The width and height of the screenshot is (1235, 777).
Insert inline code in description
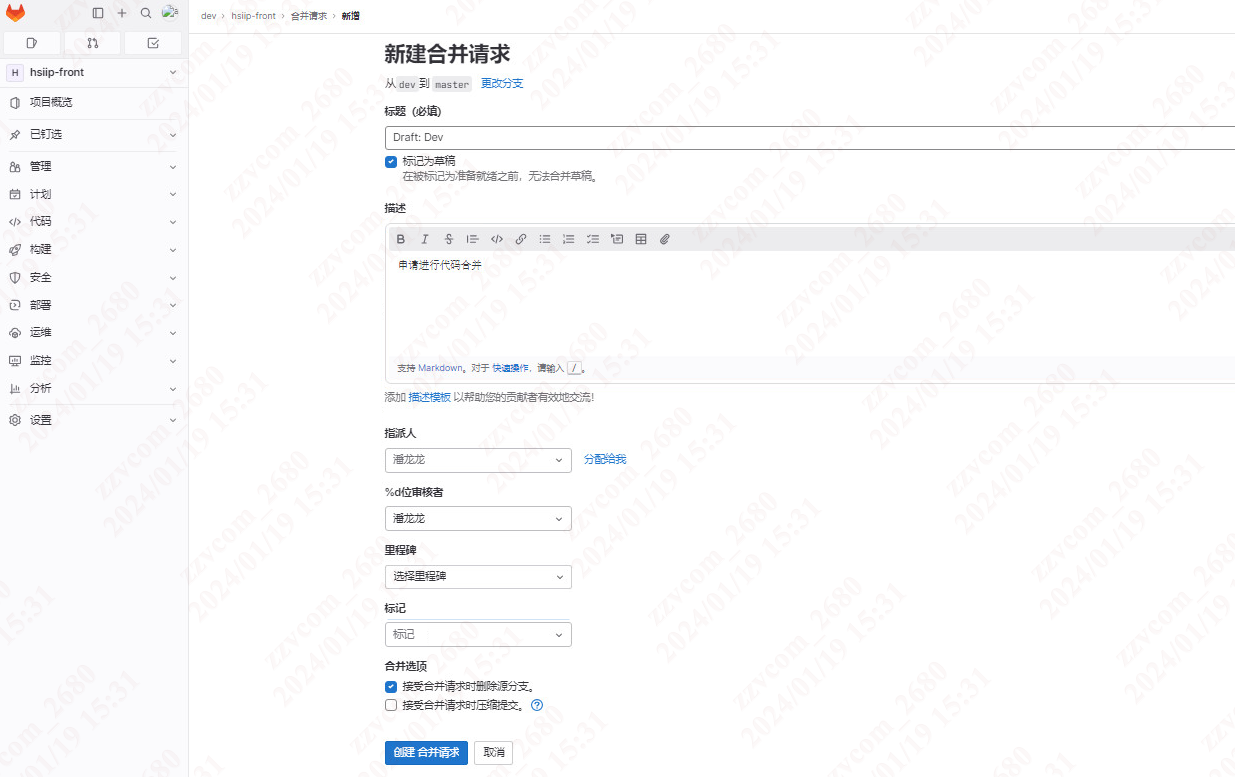[497, 239]
